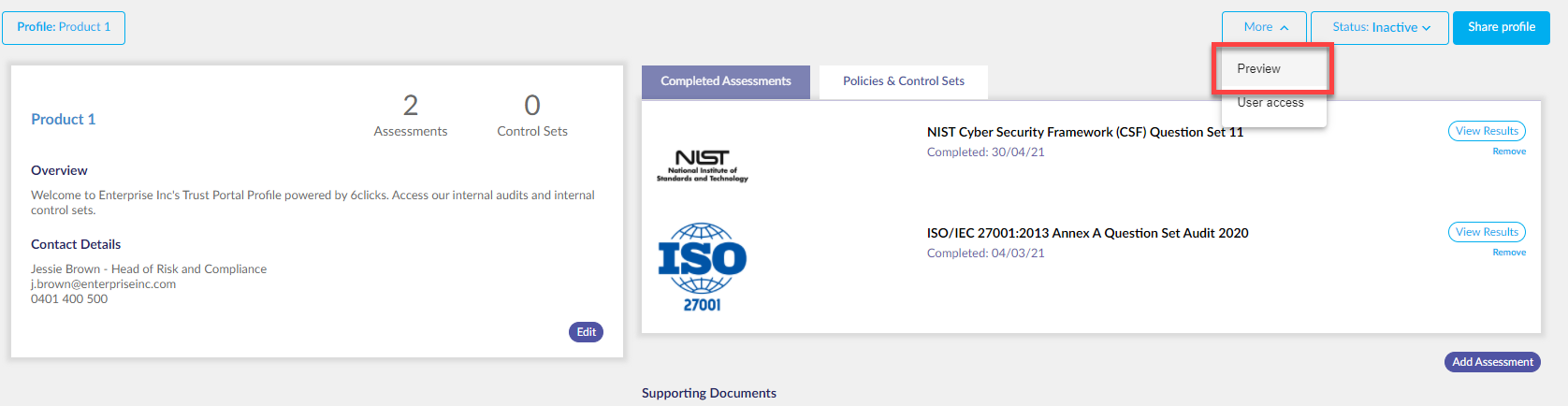Click the 0 Control Sets counter

532,115
